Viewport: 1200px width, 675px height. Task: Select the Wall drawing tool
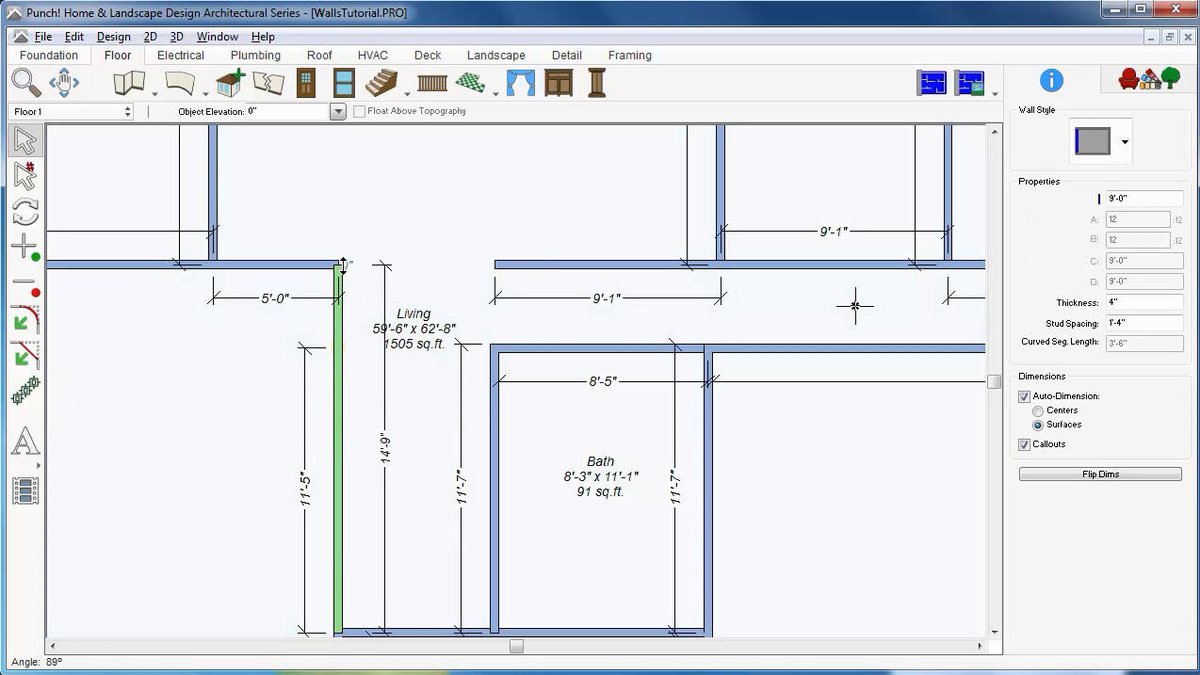click(130, 82)
